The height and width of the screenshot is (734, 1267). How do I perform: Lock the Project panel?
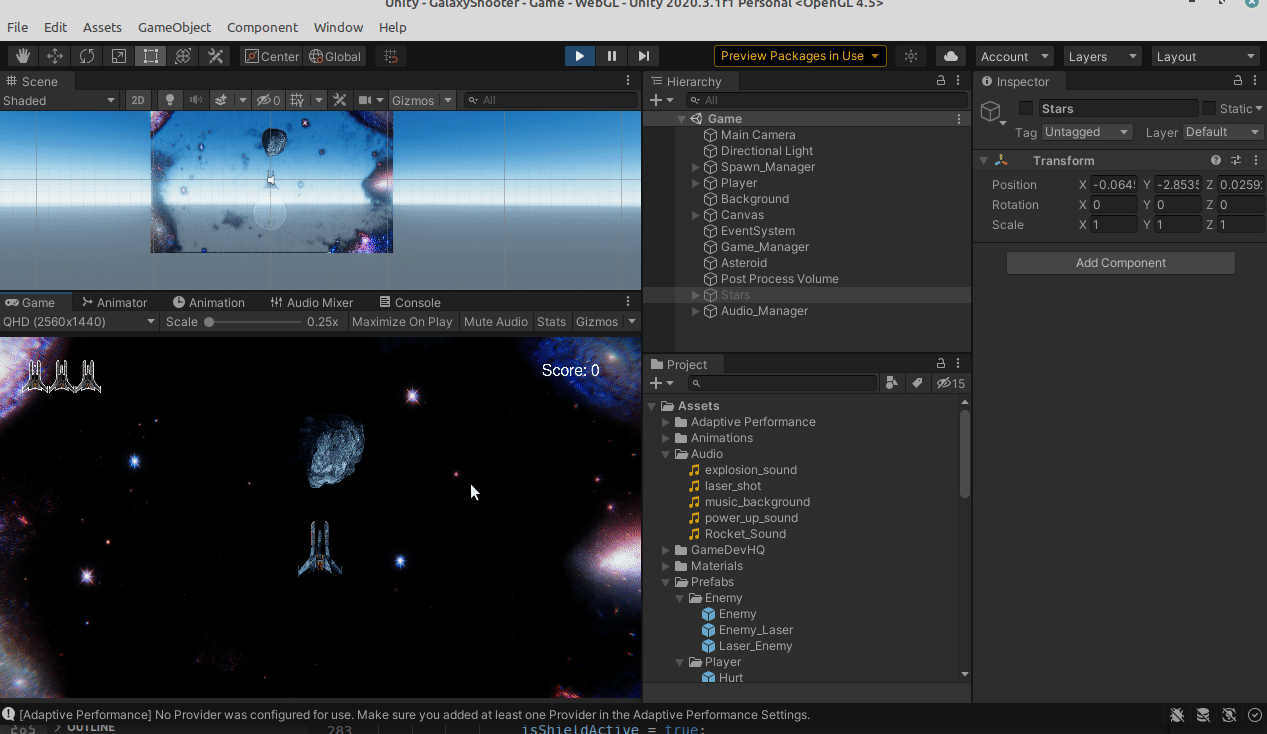(x=940, y=364)
